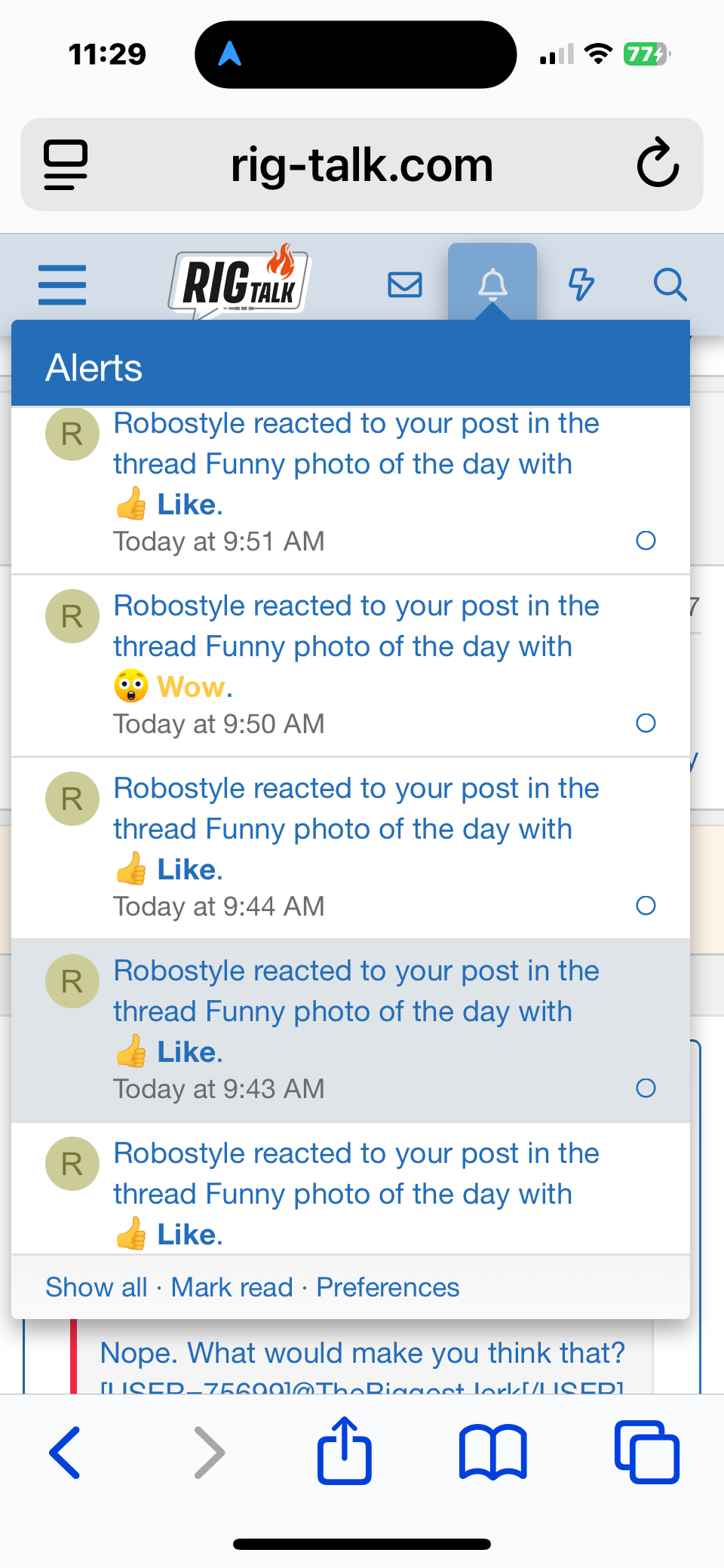Close the alerts bell dropdown
The height and width of the screenshot is (1568, 724).
[x=492, y=284]
